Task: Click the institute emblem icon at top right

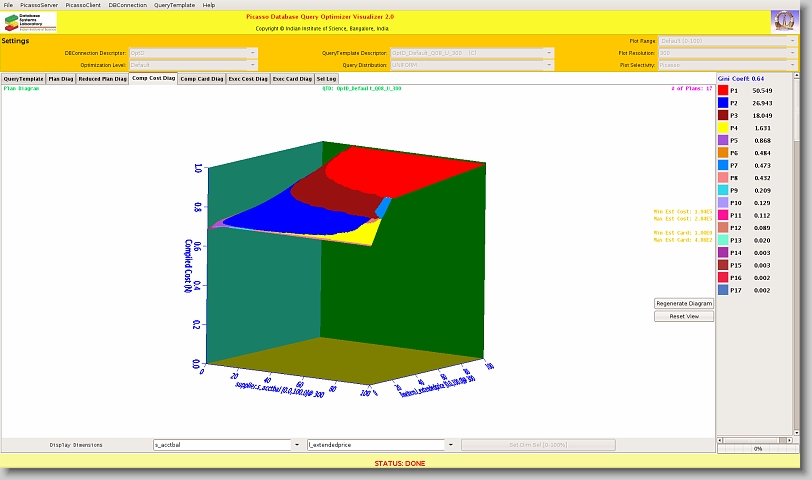Action: (783, 21)
